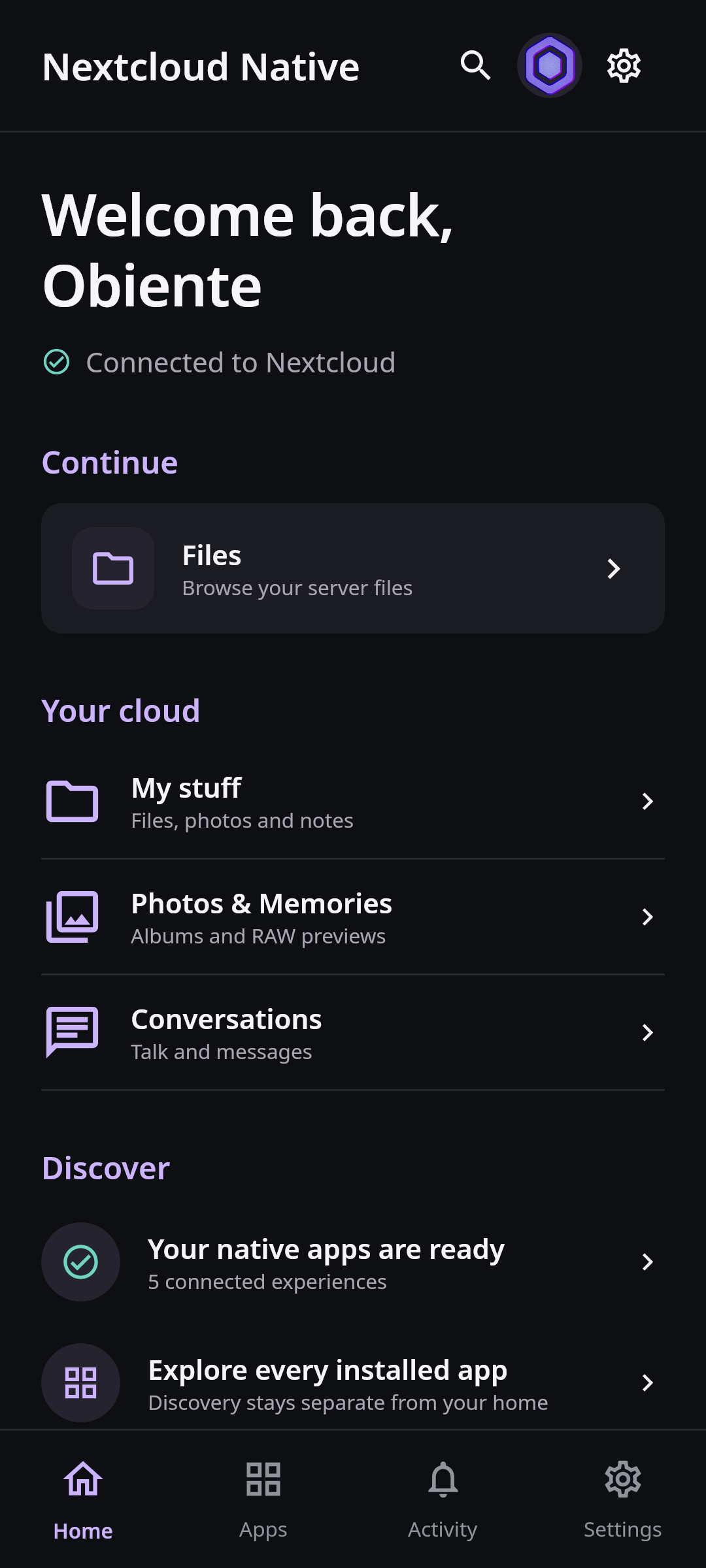Switch to the Apps tab label
This screenshot has width=706, height=1568.
[263, 1530]
